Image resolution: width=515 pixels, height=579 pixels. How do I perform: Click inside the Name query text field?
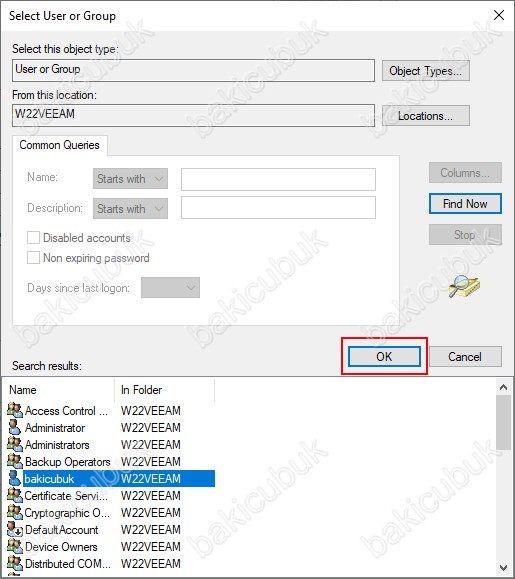tap(278, 179)
